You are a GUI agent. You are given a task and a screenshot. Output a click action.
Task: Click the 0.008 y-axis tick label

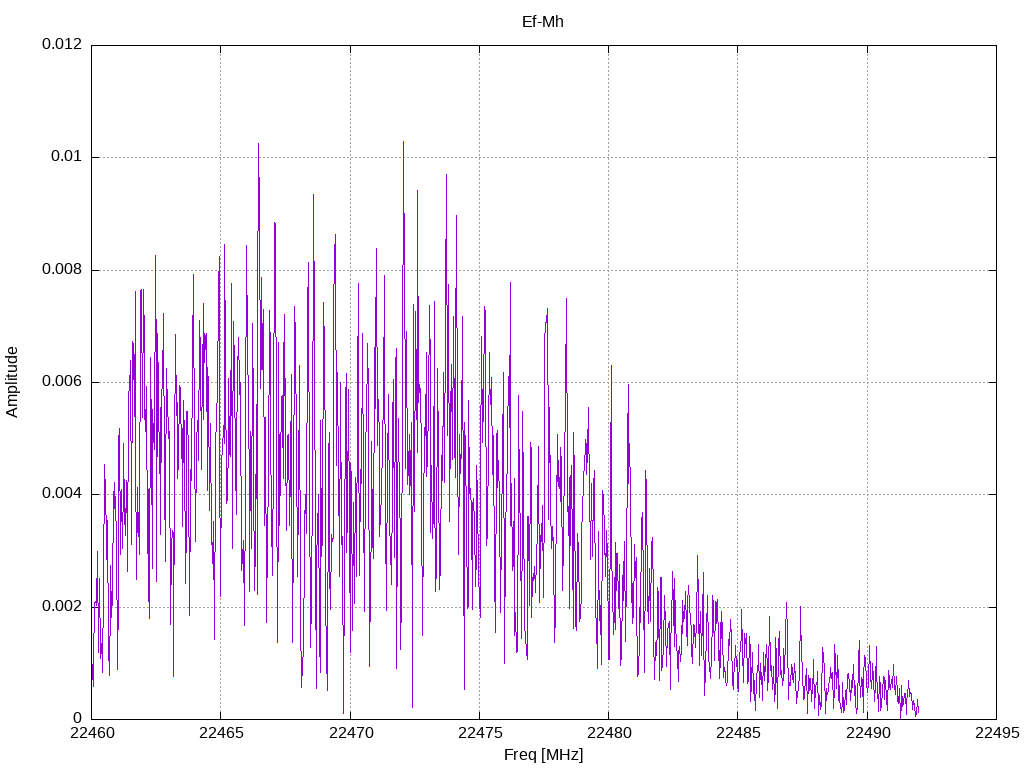(x=62, y=269)
